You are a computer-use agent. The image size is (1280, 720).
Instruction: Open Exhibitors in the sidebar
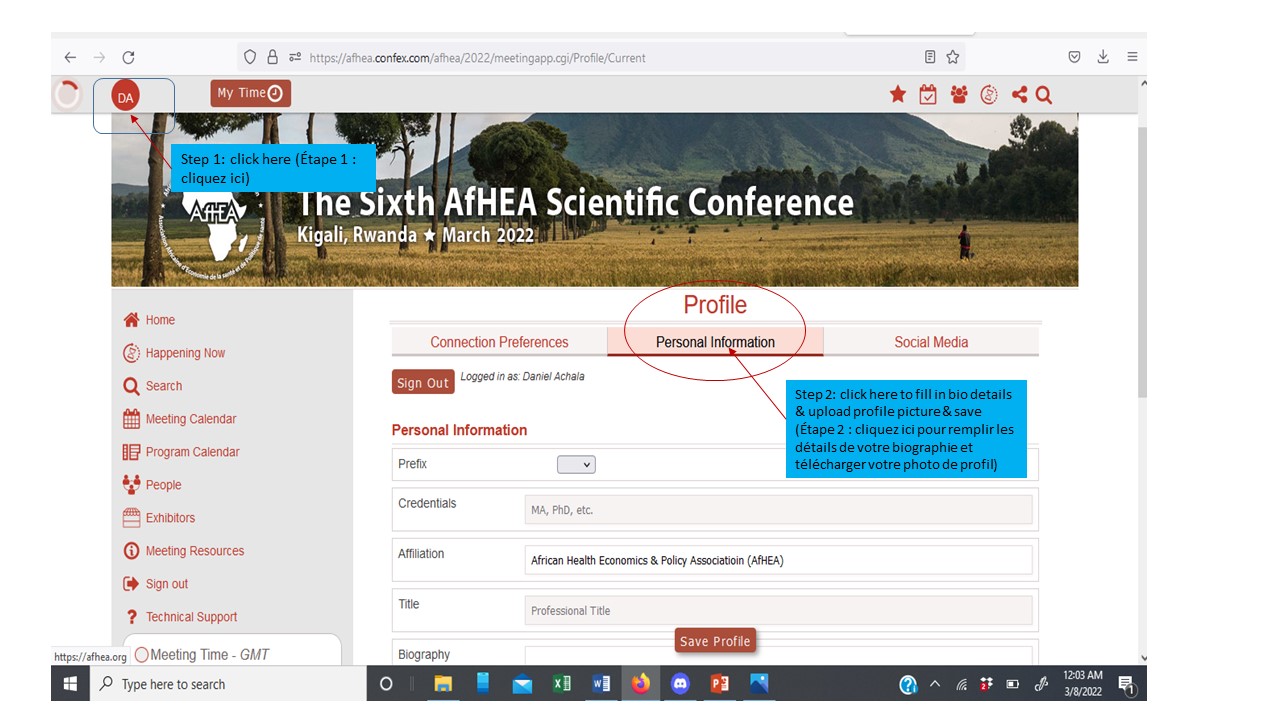pyautogui.click(x=159, y=518)
